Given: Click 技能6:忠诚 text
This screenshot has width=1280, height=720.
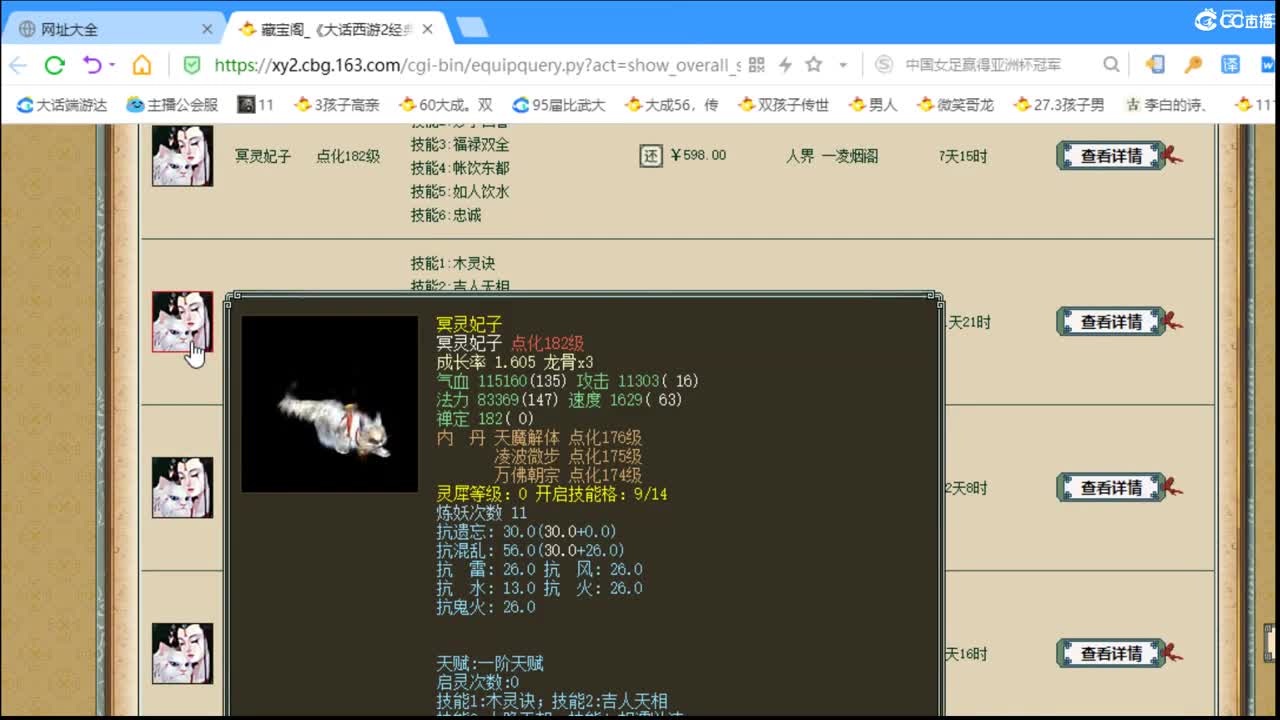Looking at the screenshot, I should point(446,215).
